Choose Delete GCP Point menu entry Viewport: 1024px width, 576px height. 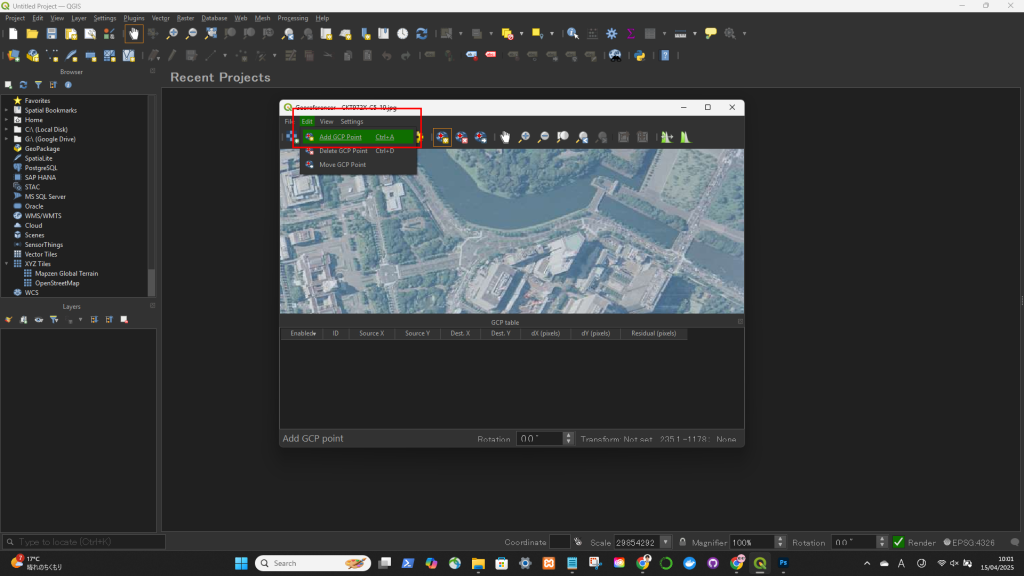point(343,151)
